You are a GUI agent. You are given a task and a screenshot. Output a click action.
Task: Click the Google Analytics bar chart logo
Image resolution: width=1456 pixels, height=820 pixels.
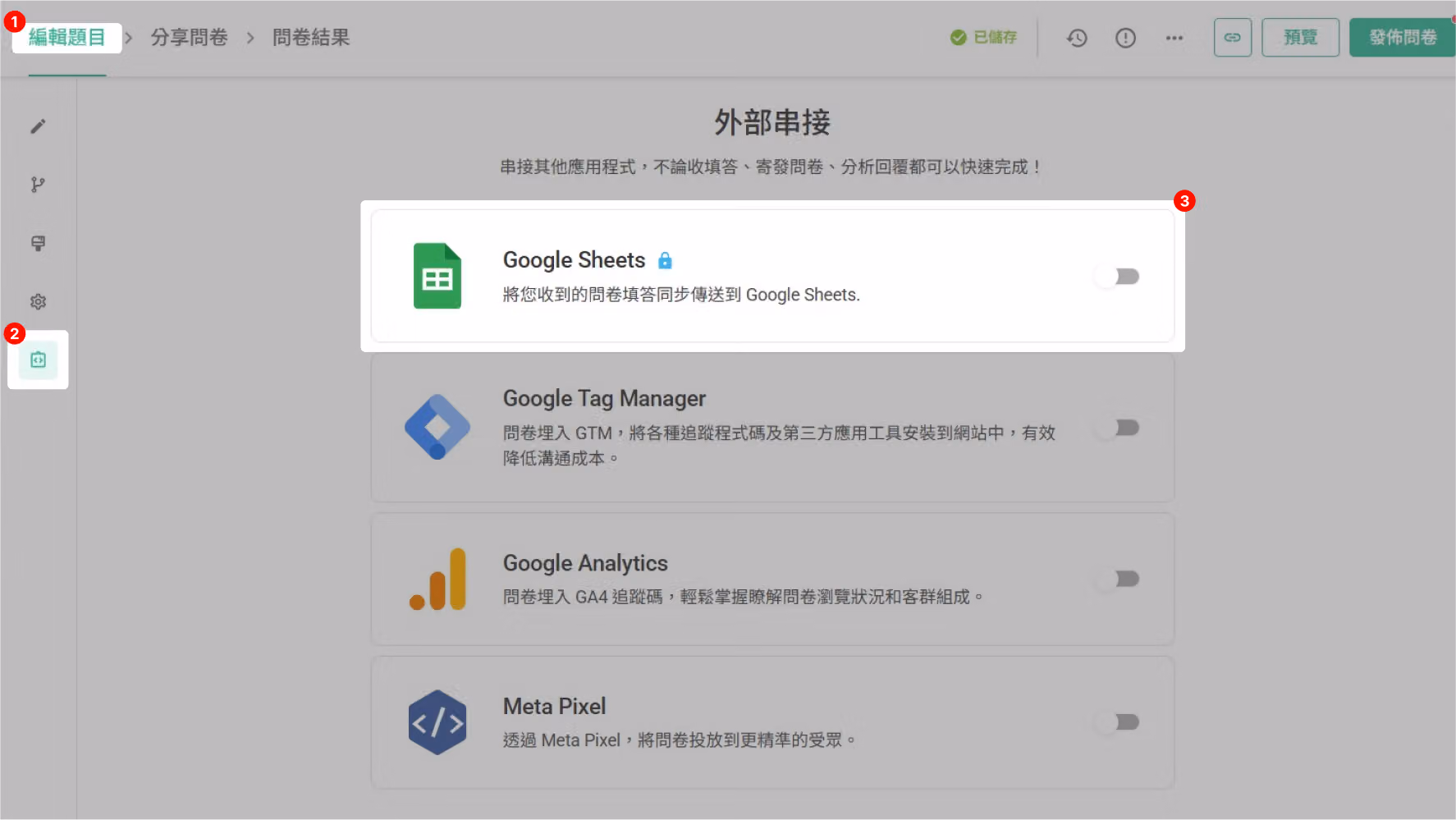(x=437, y=579)
